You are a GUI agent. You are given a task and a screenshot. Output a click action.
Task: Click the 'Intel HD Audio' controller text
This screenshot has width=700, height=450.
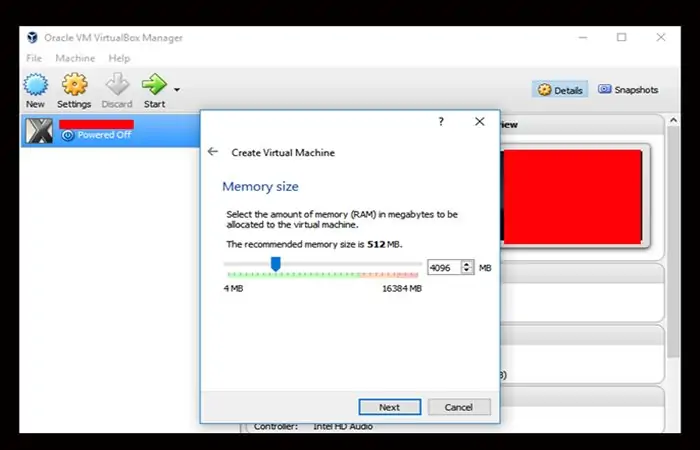[343, 427]
